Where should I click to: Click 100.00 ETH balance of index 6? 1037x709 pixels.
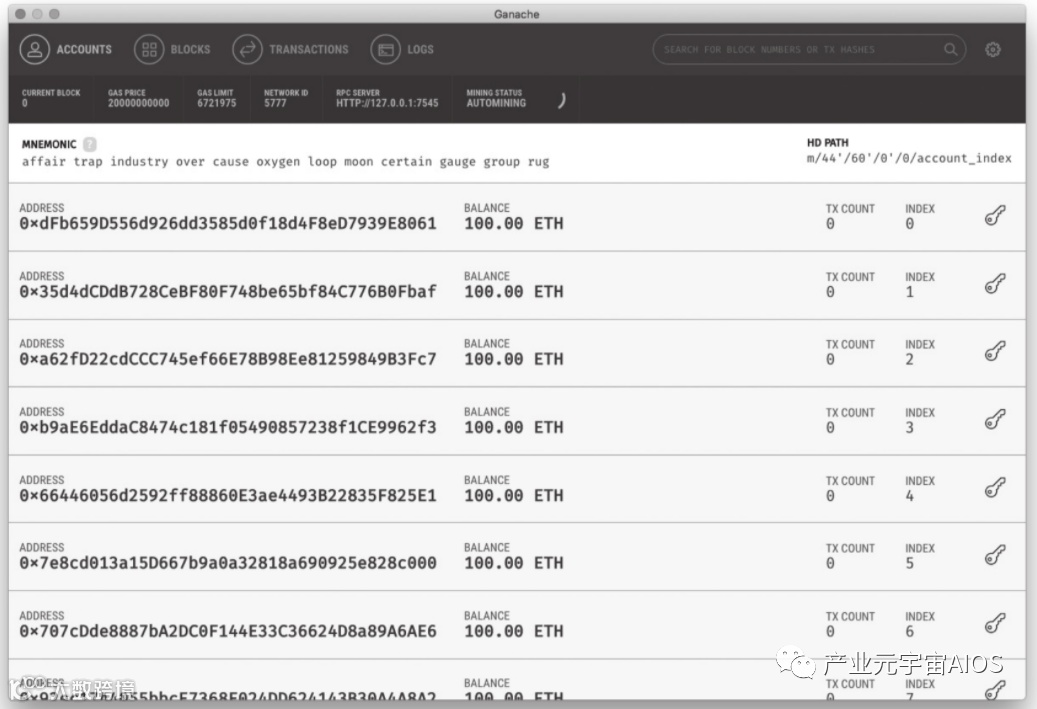(514, 631)
